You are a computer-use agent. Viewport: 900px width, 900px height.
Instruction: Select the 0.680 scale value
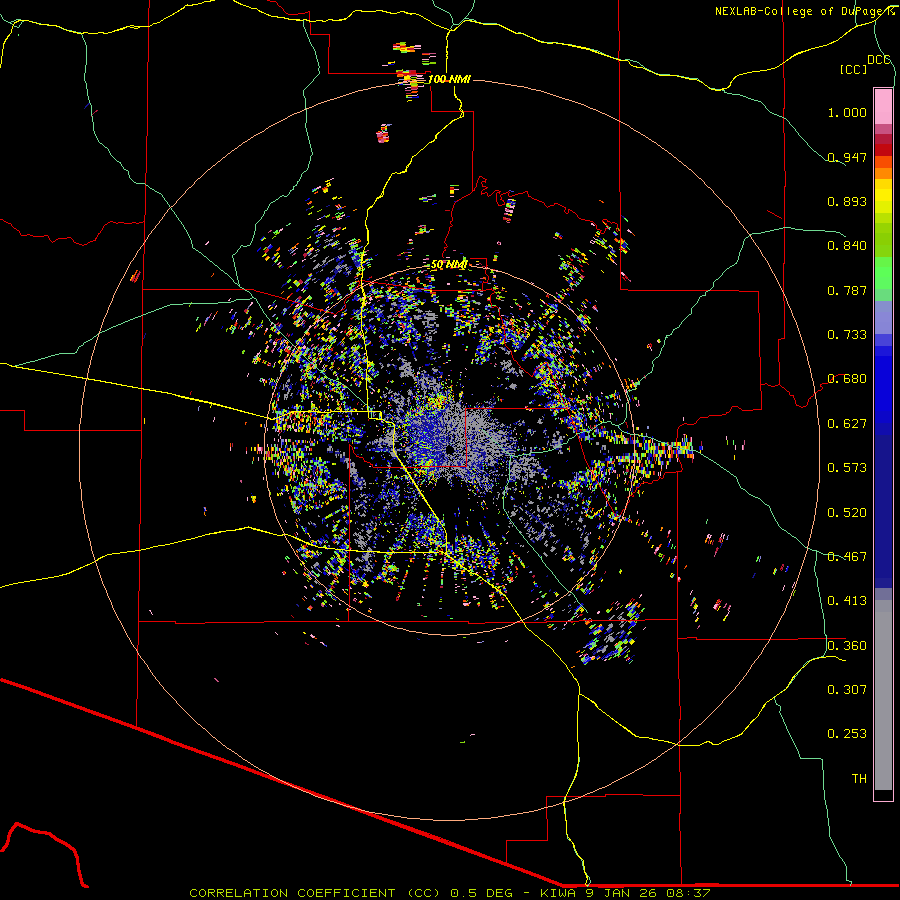click(x=847, y=379)
